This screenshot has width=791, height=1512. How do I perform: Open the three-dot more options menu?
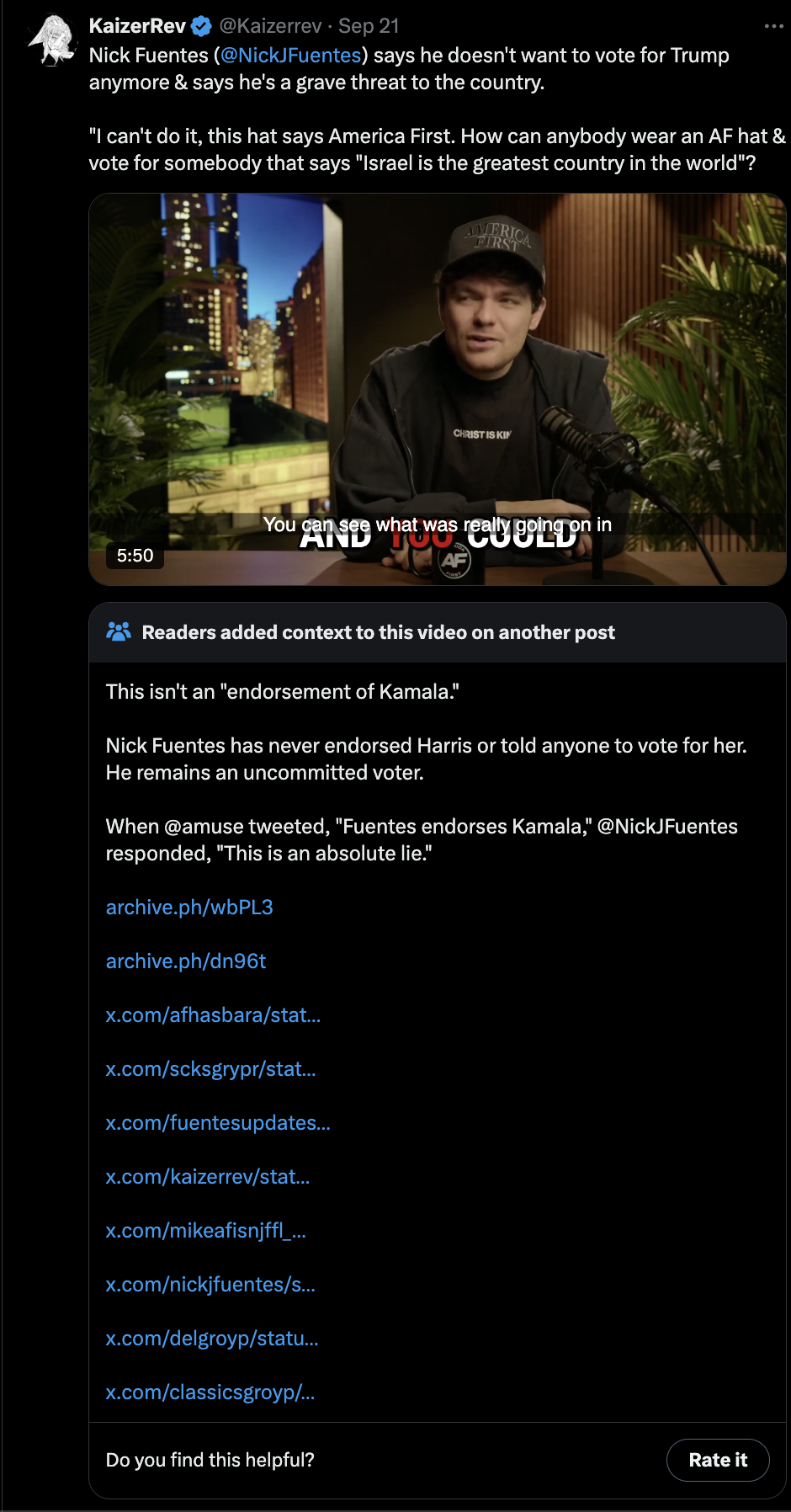click(773, 26)
